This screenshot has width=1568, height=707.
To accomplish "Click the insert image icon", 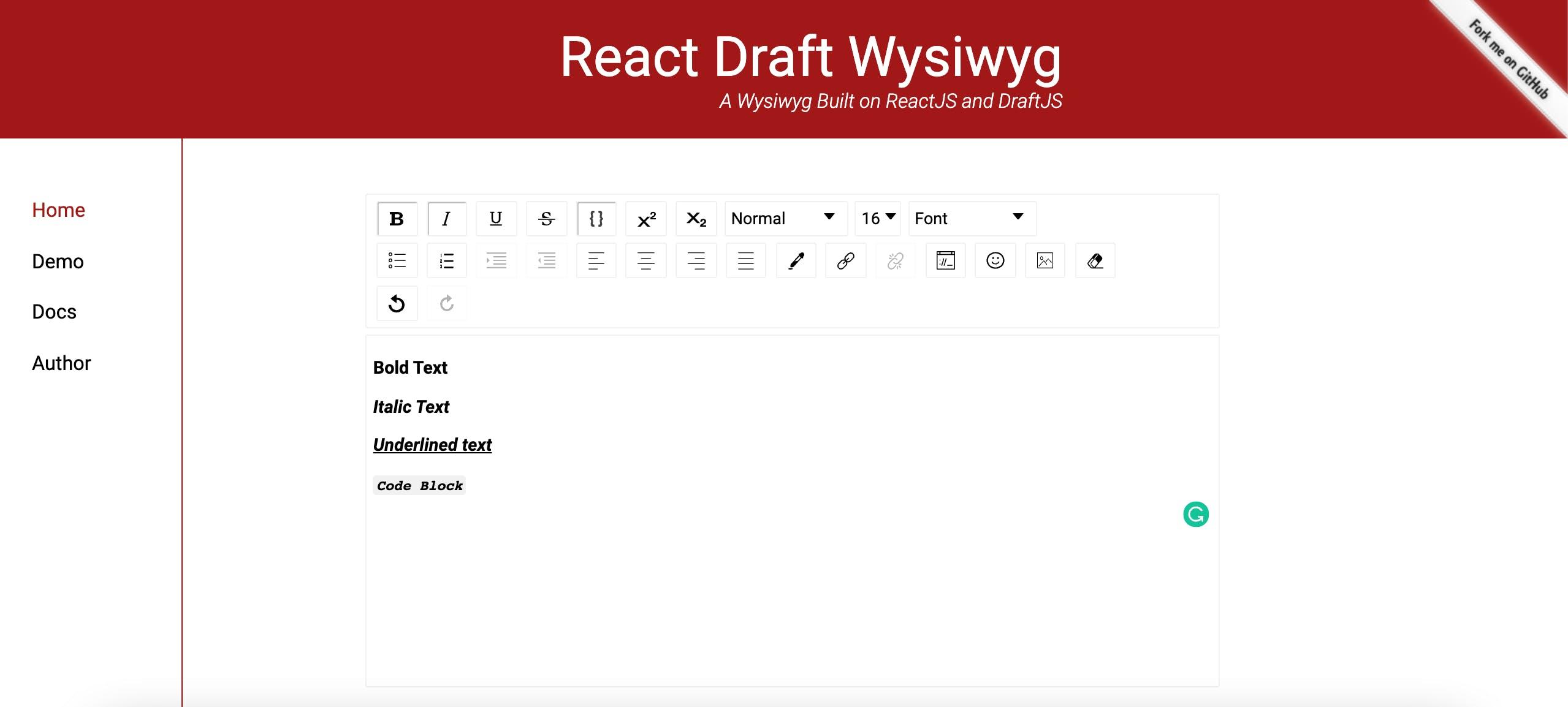I will point(1045,261).
